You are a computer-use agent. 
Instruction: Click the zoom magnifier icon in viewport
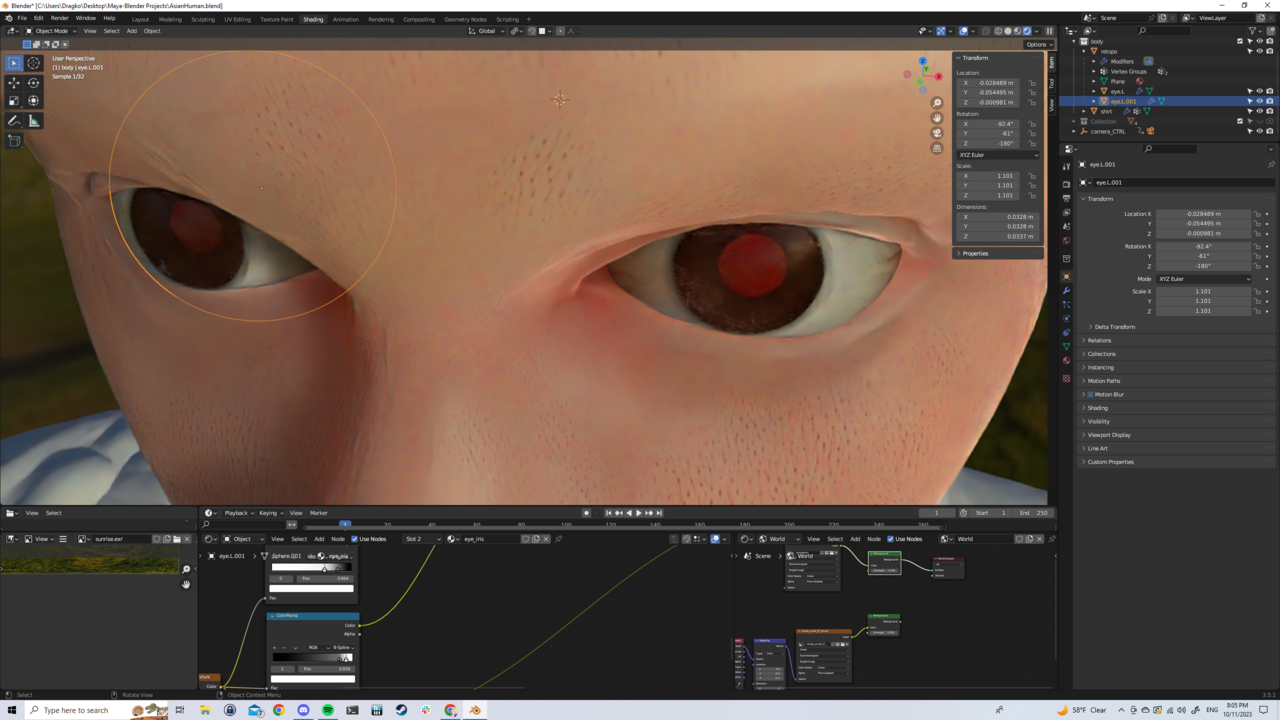pyautogui.click(x=937, y=103)
